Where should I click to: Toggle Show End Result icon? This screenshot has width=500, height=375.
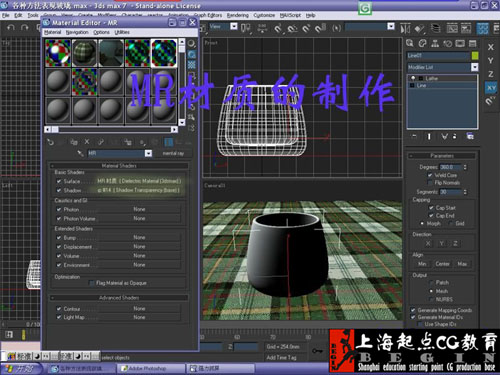[429, 136]
